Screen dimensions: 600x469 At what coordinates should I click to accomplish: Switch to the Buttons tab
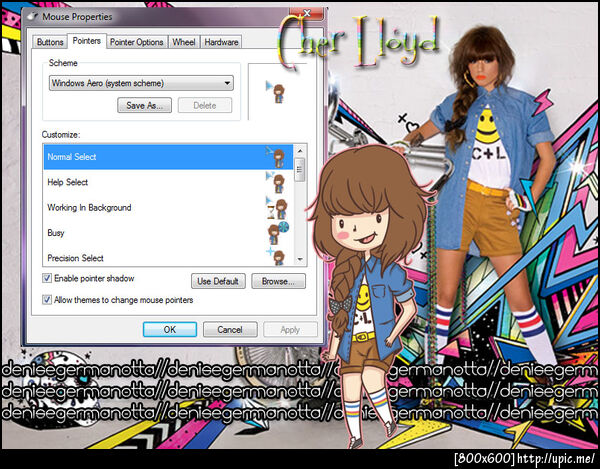50,42
